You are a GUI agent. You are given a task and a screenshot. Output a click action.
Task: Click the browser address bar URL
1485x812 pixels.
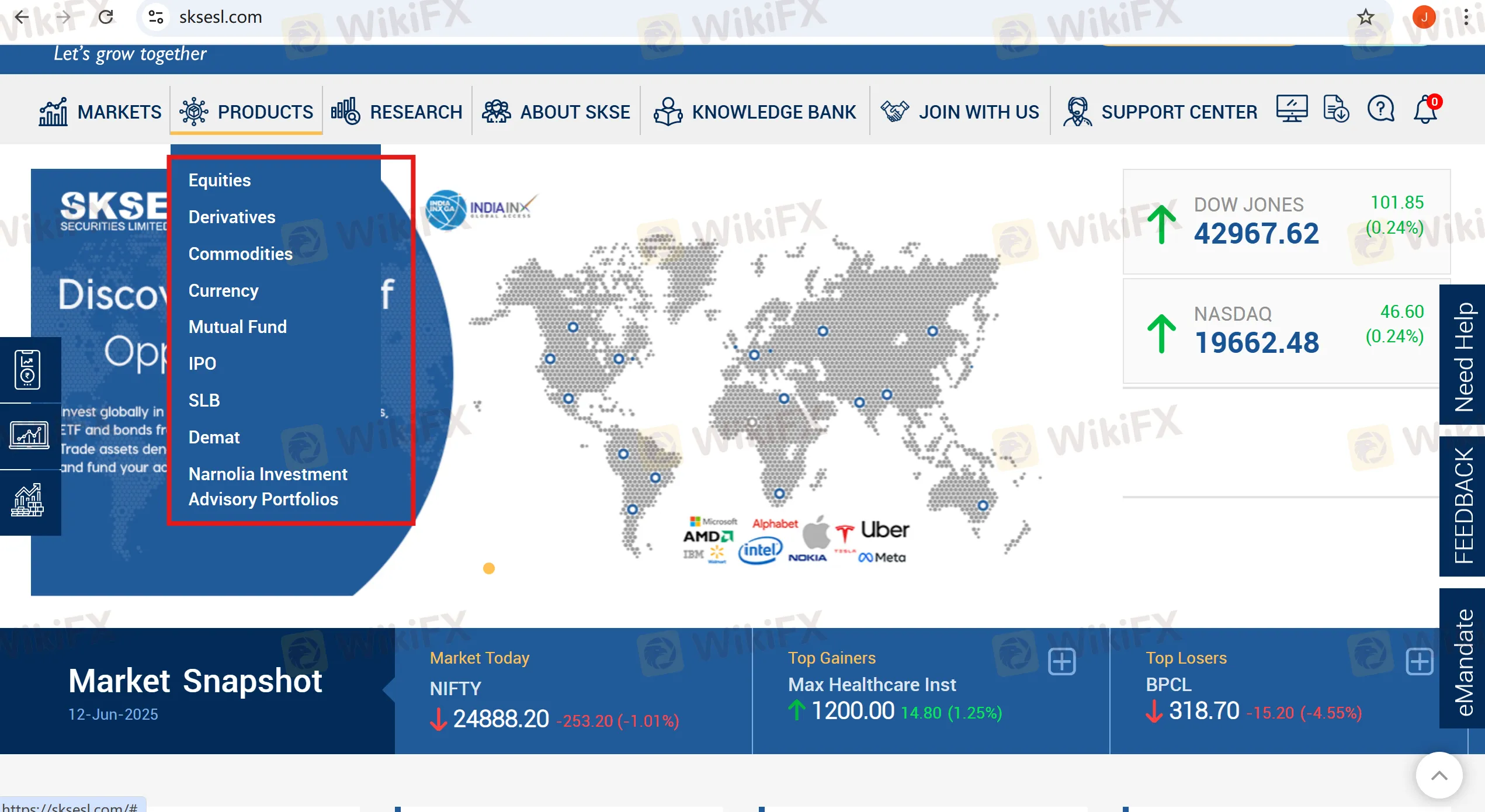pos(220,17)
